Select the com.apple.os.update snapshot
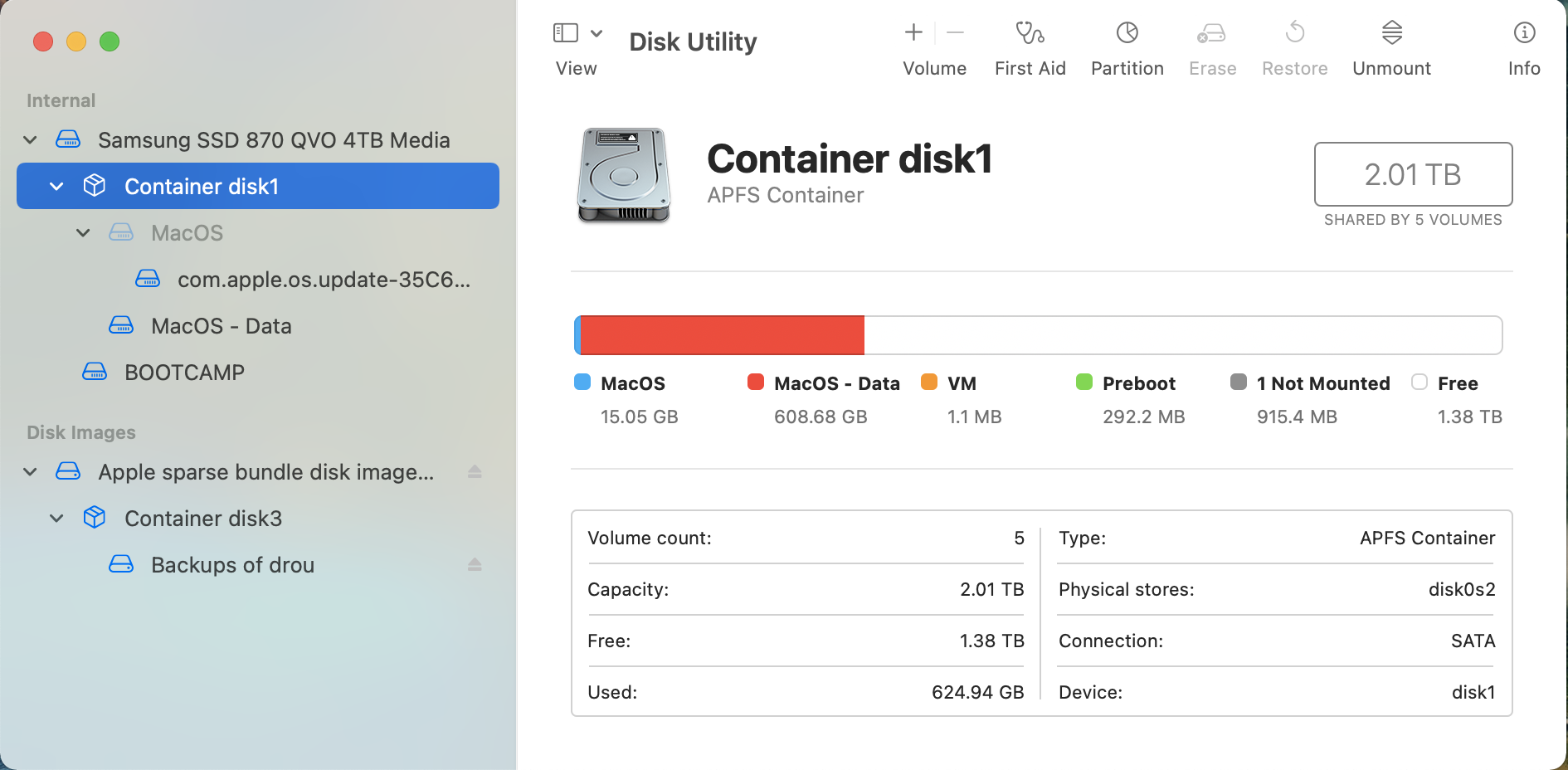The image size is (1568, 770). tap(324, 280)
